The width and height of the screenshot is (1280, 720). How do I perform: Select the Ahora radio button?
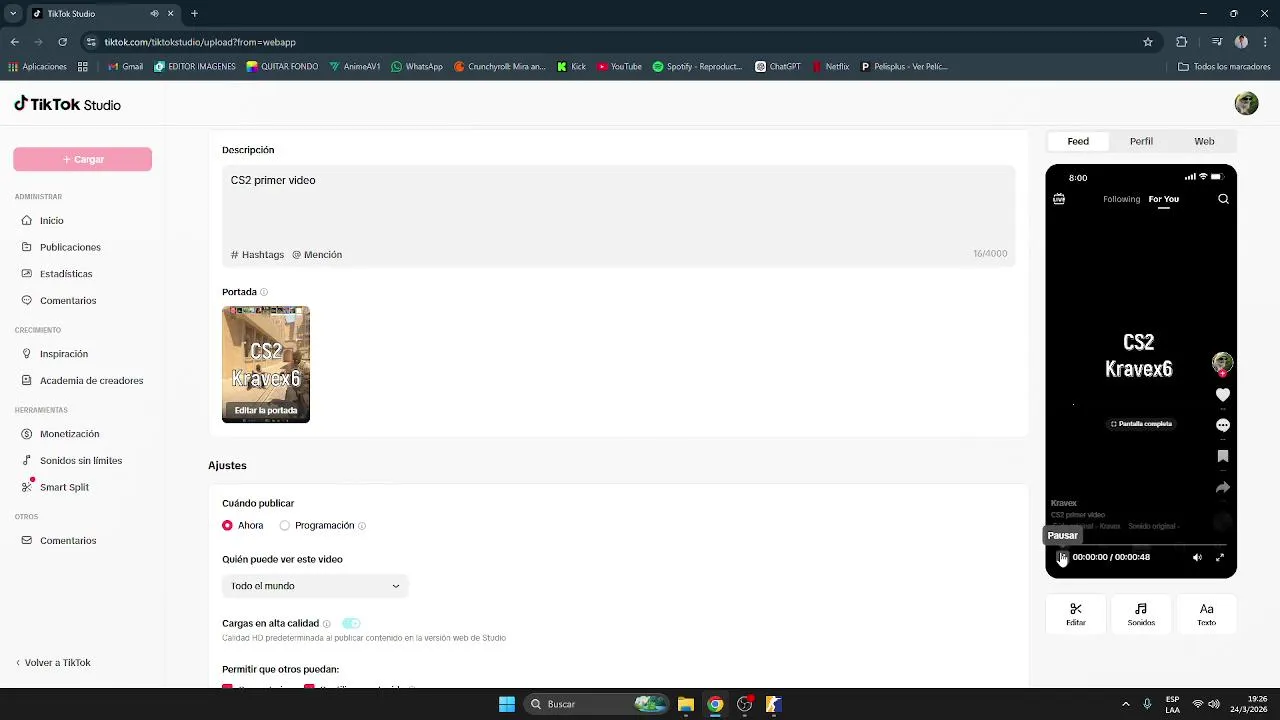coord(227,525)
